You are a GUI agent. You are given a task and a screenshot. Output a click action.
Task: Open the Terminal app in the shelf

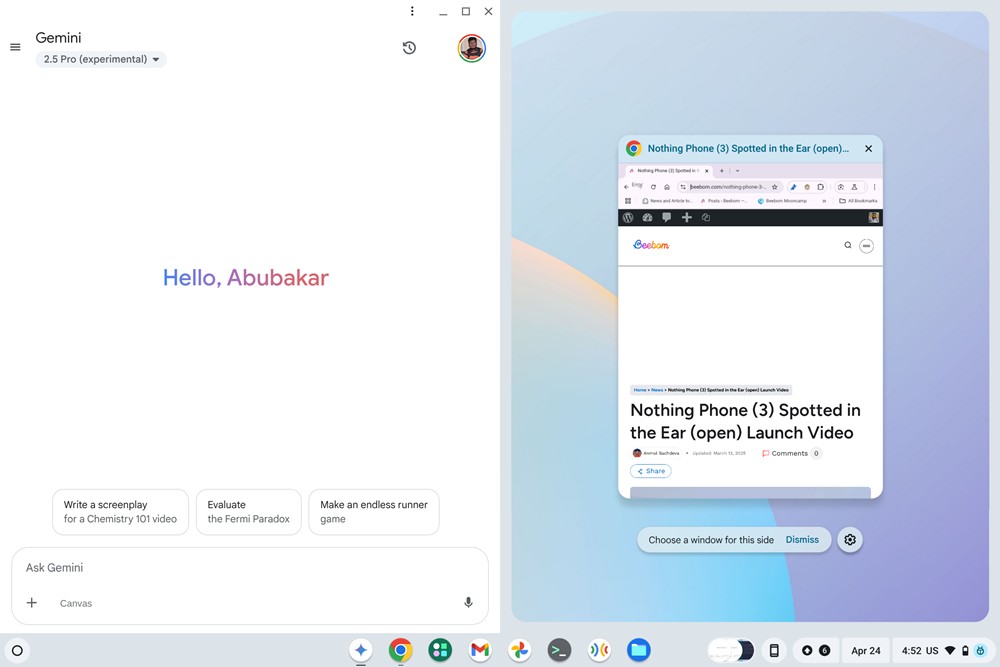coord(559,650)
